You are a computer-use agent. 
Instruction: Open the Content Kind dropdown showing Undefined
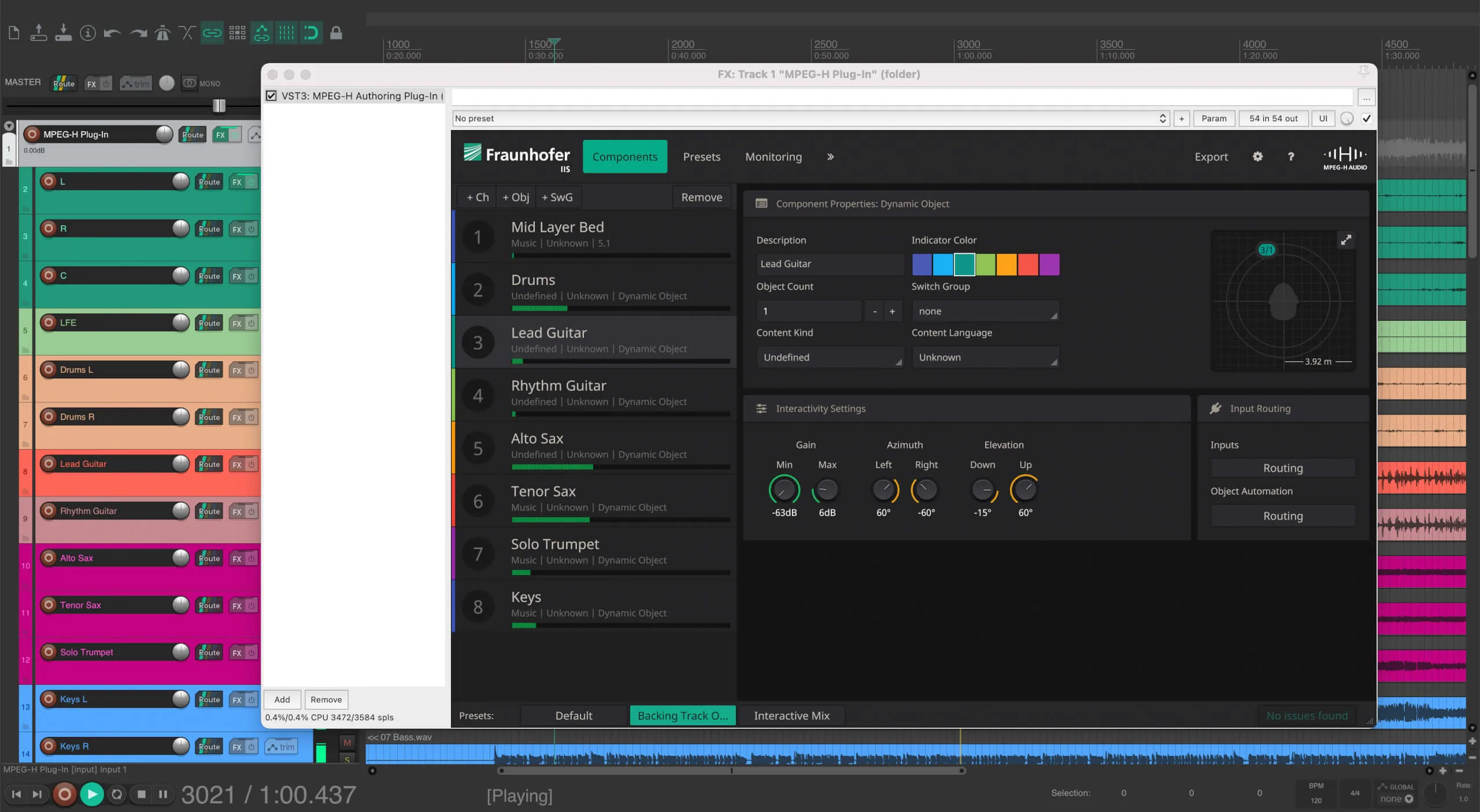point(830,357)
